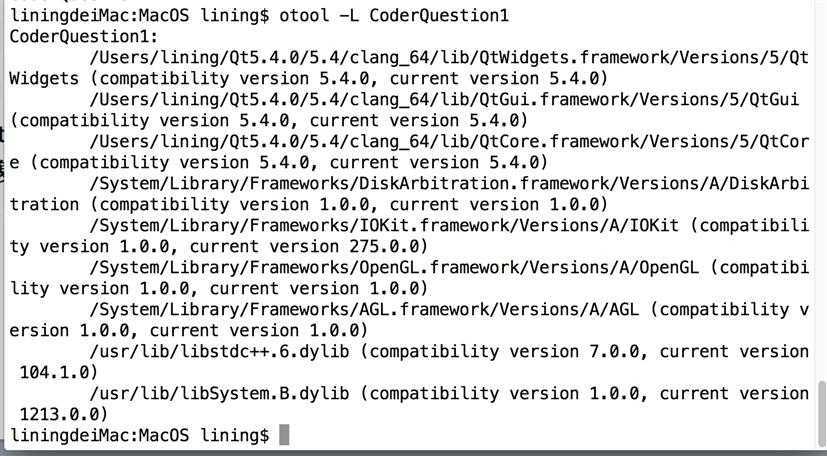Click the '1213.0.0)' version text
827x456 pixels.
tap(64, 414)
